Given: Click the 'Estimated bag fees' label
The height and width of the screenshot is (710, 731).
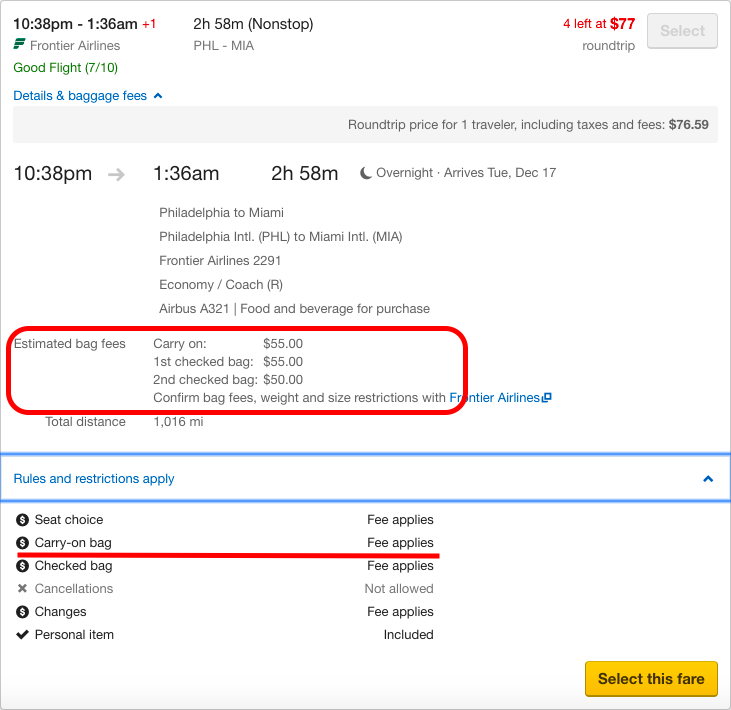Looking at the screenshot, I should coord(69,344).
